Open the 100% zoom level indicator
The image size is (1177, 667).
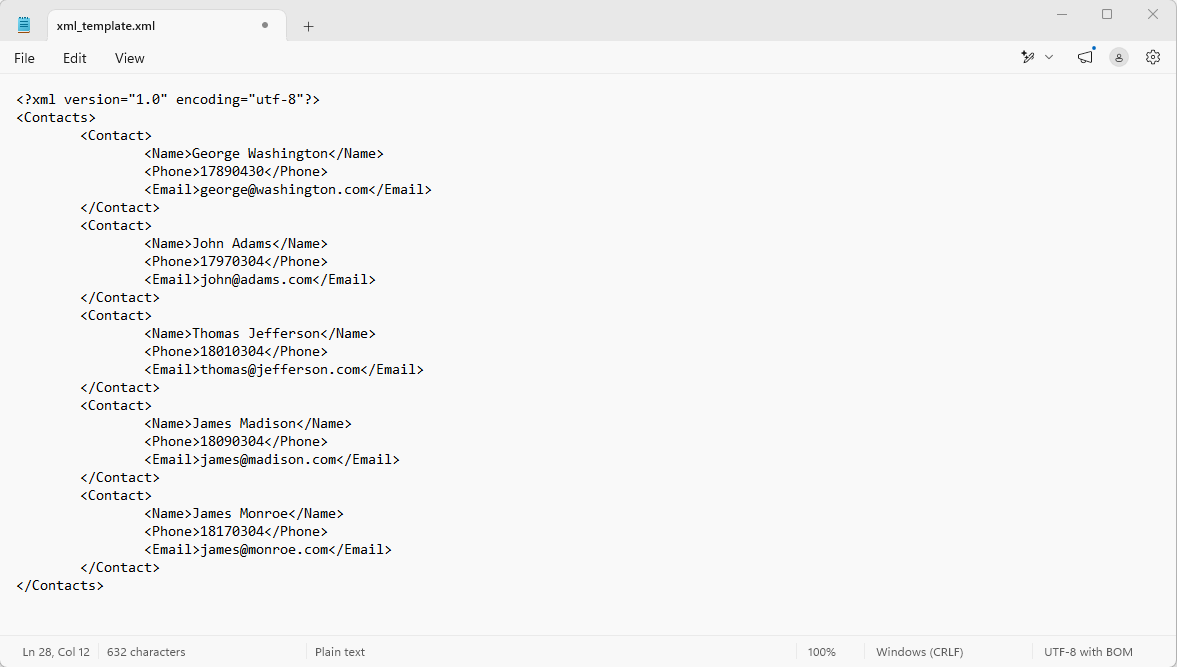pyautogui.click(x=821, y=652)
